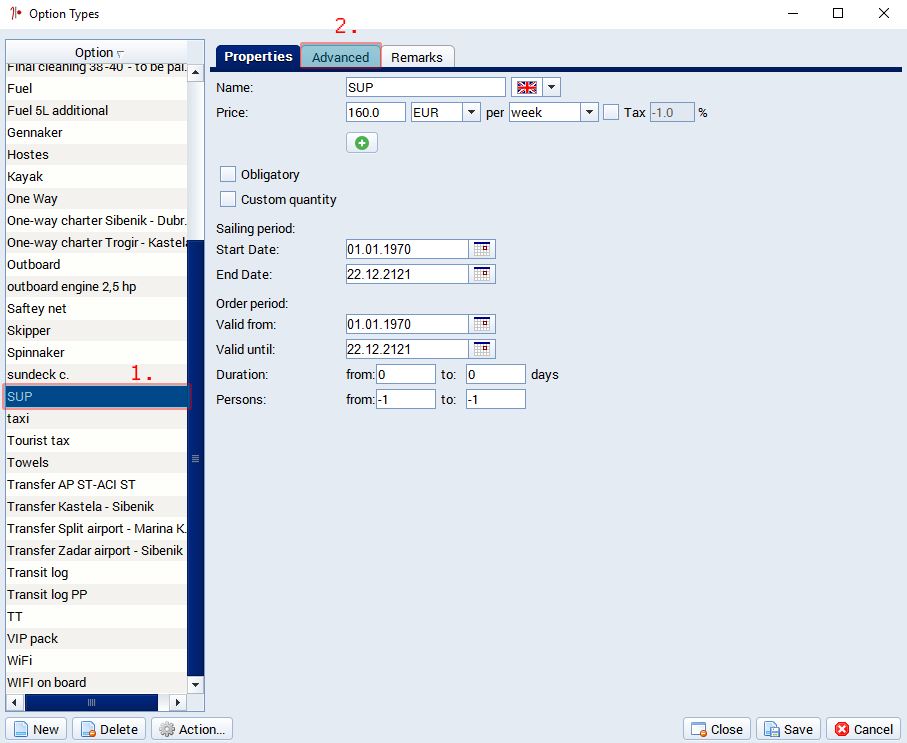This screenshot has width=907, height=743.
Task: Click the End Date text field
Action: pos(407,274)
